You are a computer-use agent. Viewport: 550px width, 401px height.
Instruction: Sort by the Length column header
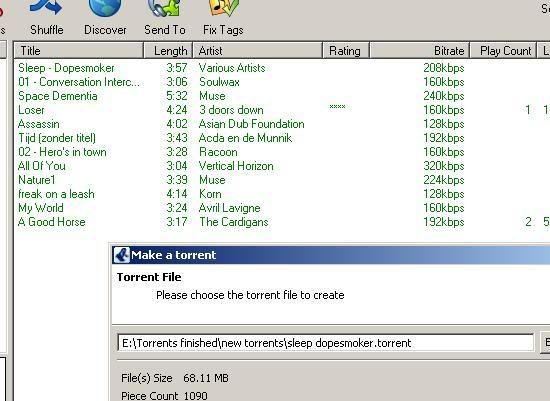(168, 51)
